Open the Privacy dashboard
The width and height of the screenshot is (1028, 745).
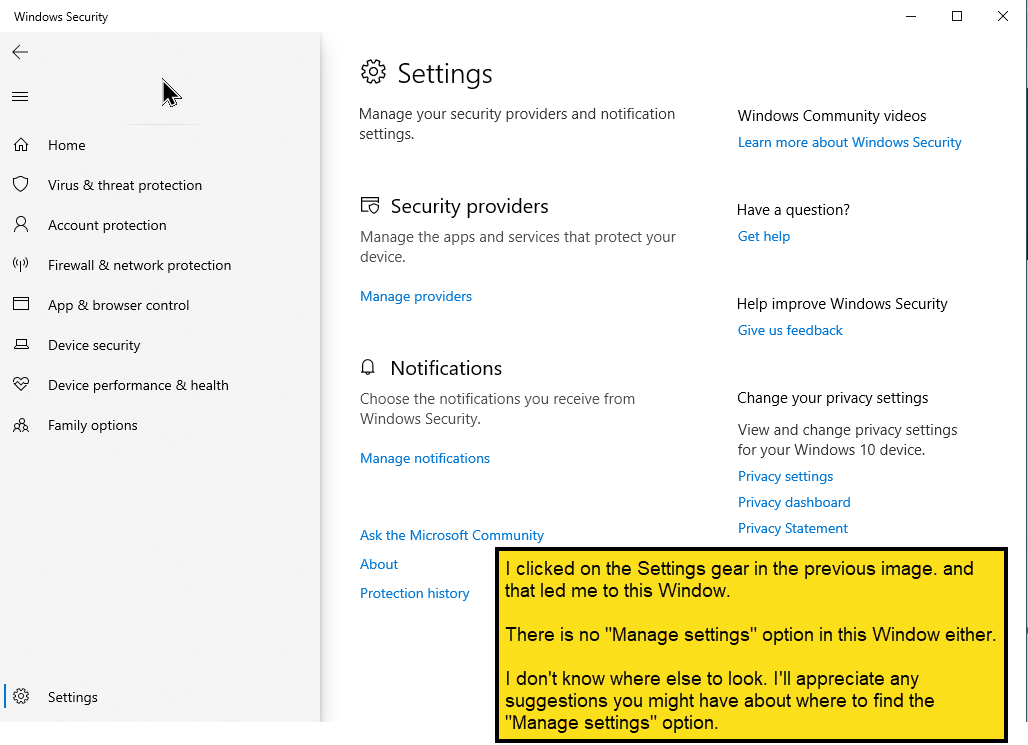click(793, 502)
